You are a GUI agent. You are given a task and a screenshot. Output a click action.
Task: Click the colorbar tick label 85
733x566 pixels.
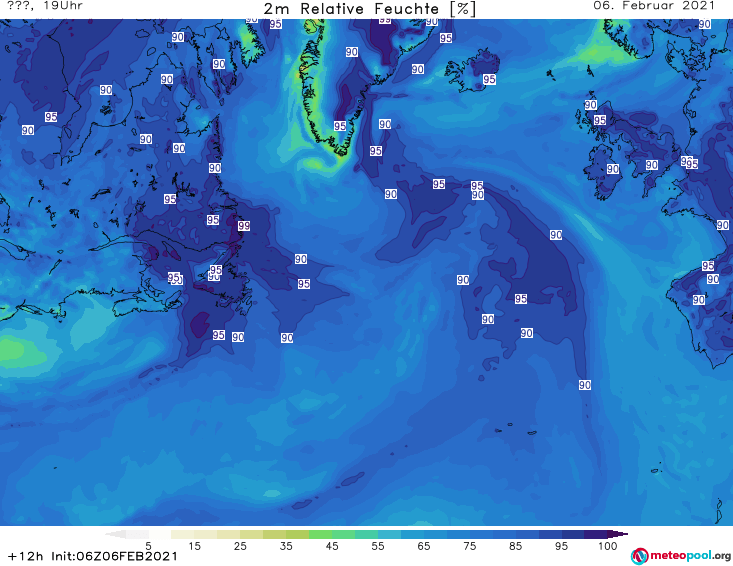[516, 546]
